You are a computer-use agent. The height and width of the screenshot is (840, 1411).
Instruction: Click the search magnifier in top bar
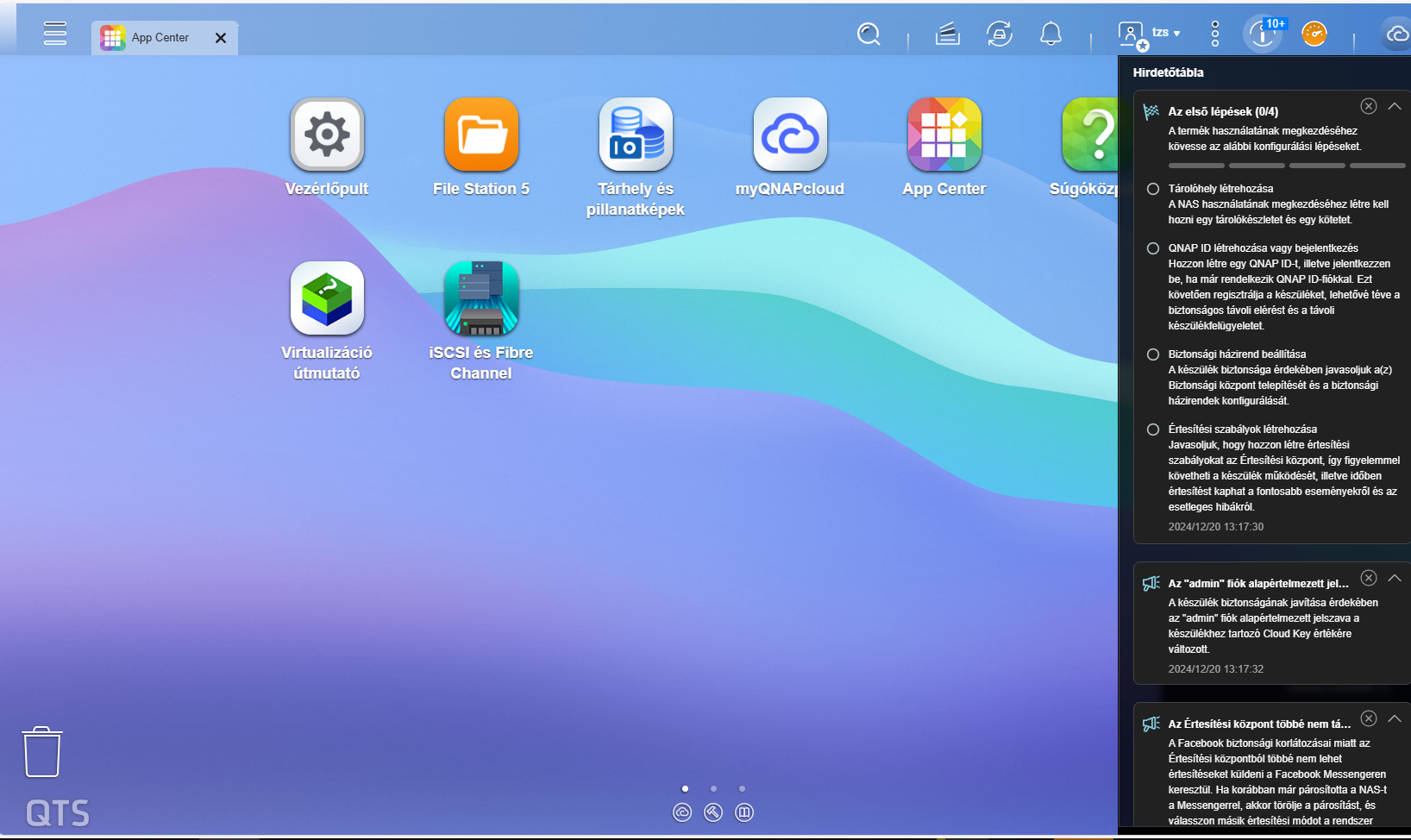coord(869,34)
